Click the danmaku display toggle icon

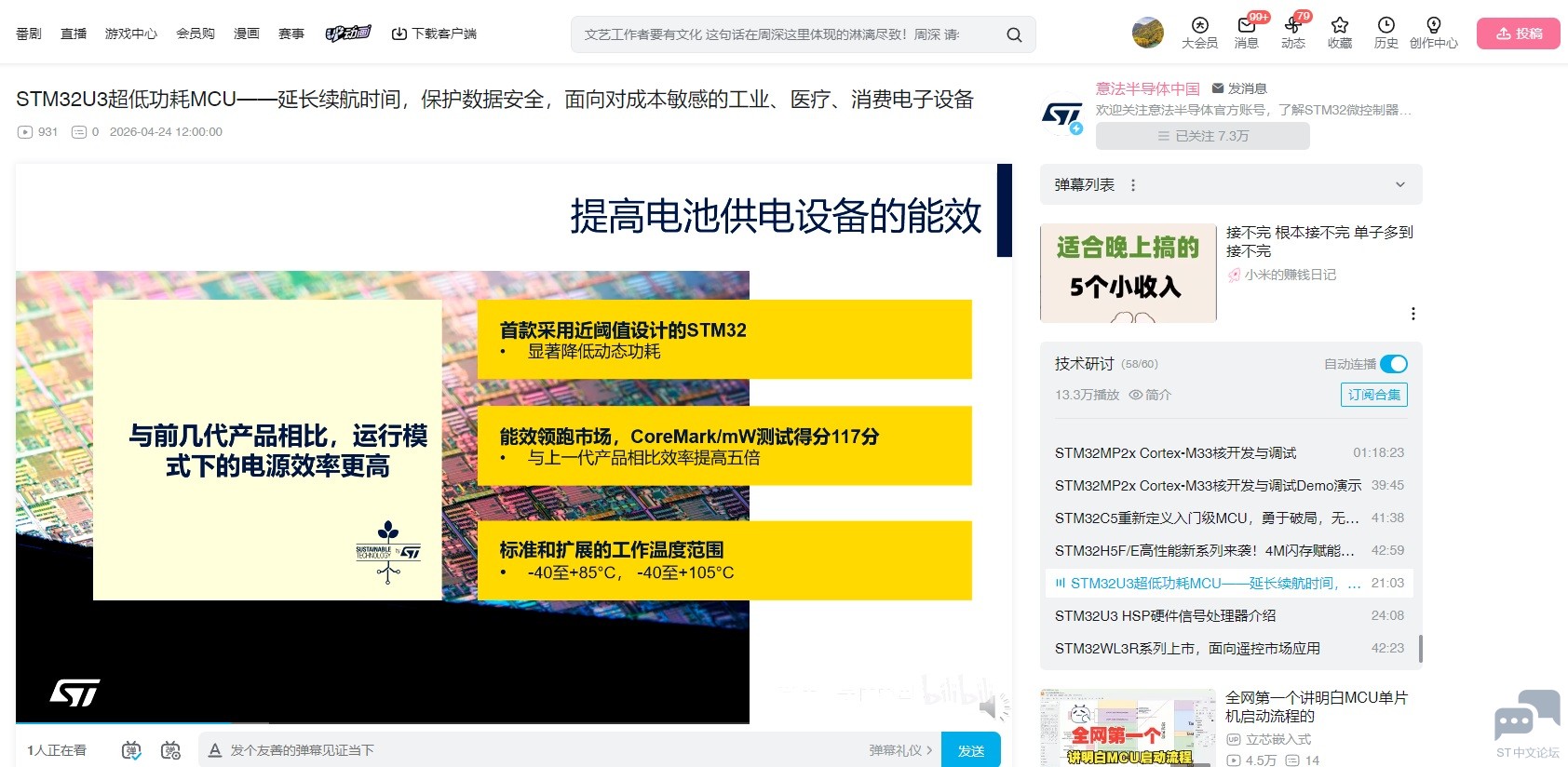(131, 750)
